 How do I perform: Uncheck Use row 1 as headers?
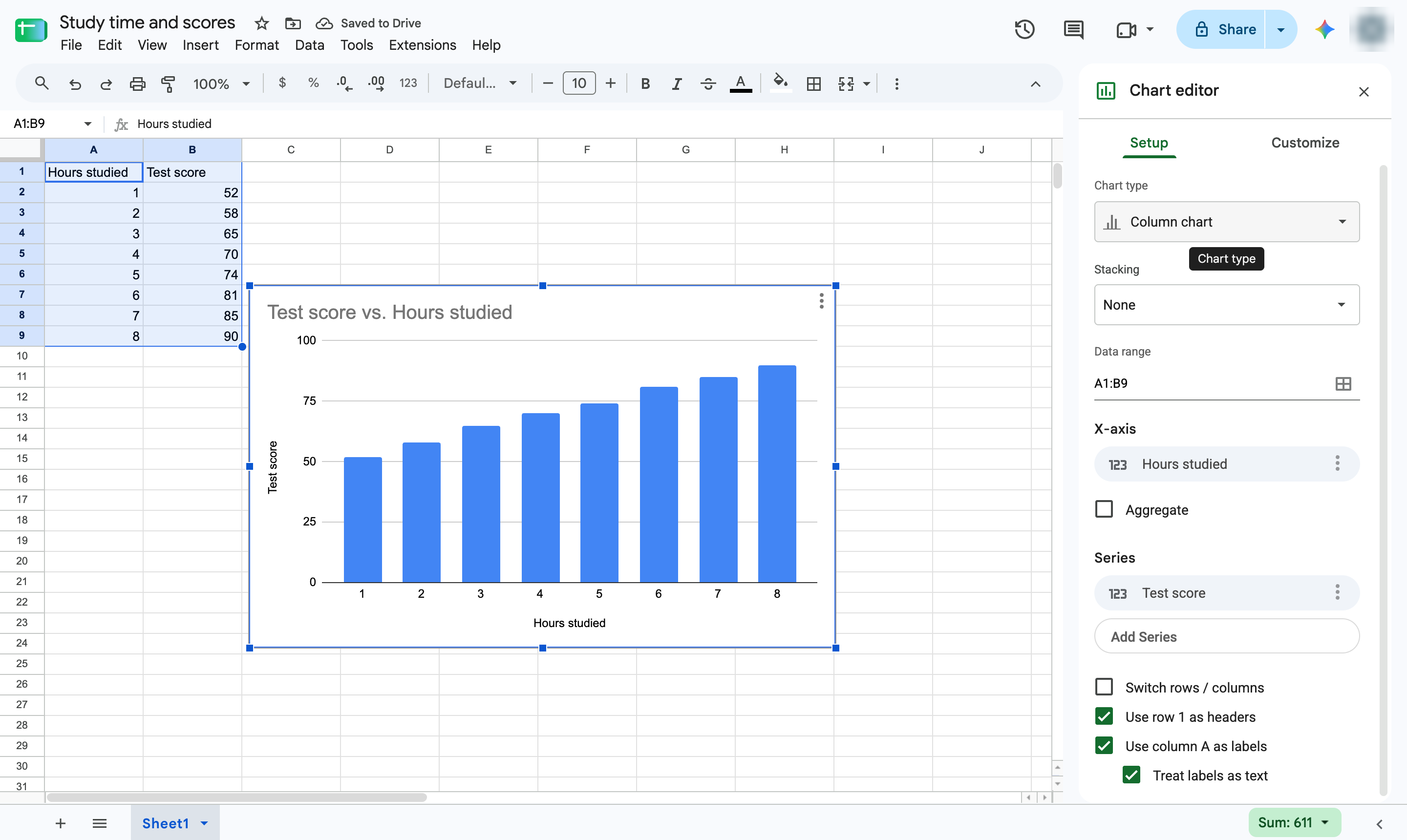[x=1104, y=716]
